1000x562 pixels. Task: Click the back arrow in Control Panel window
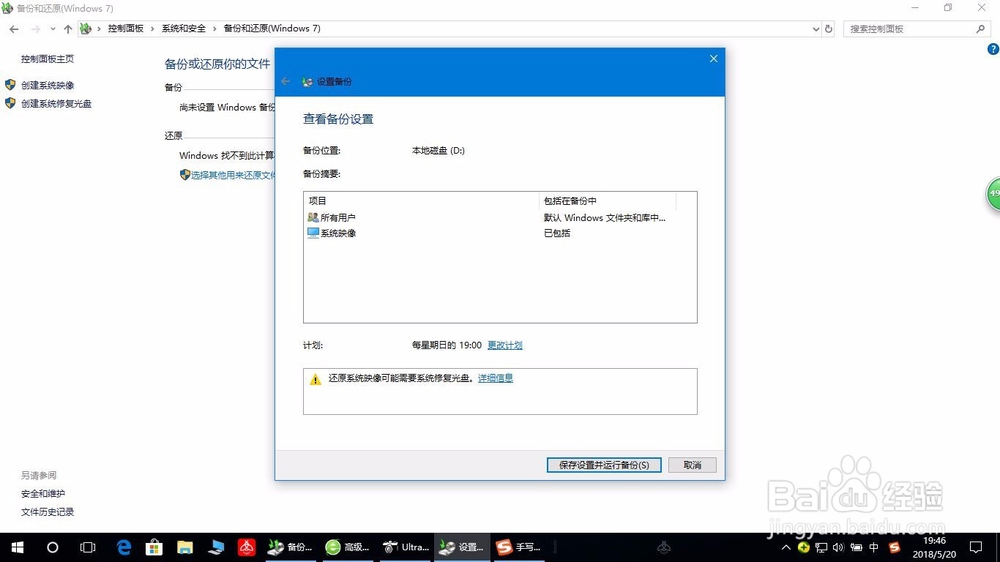pos(14,29)
